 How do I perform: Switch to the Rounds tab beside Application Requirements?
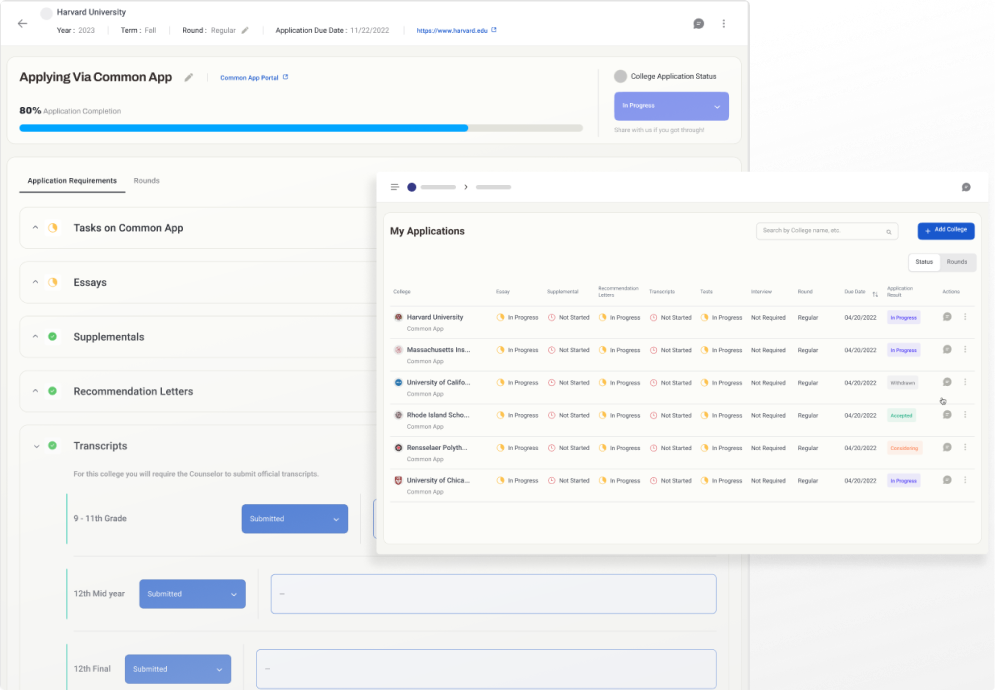click(147, 181)
